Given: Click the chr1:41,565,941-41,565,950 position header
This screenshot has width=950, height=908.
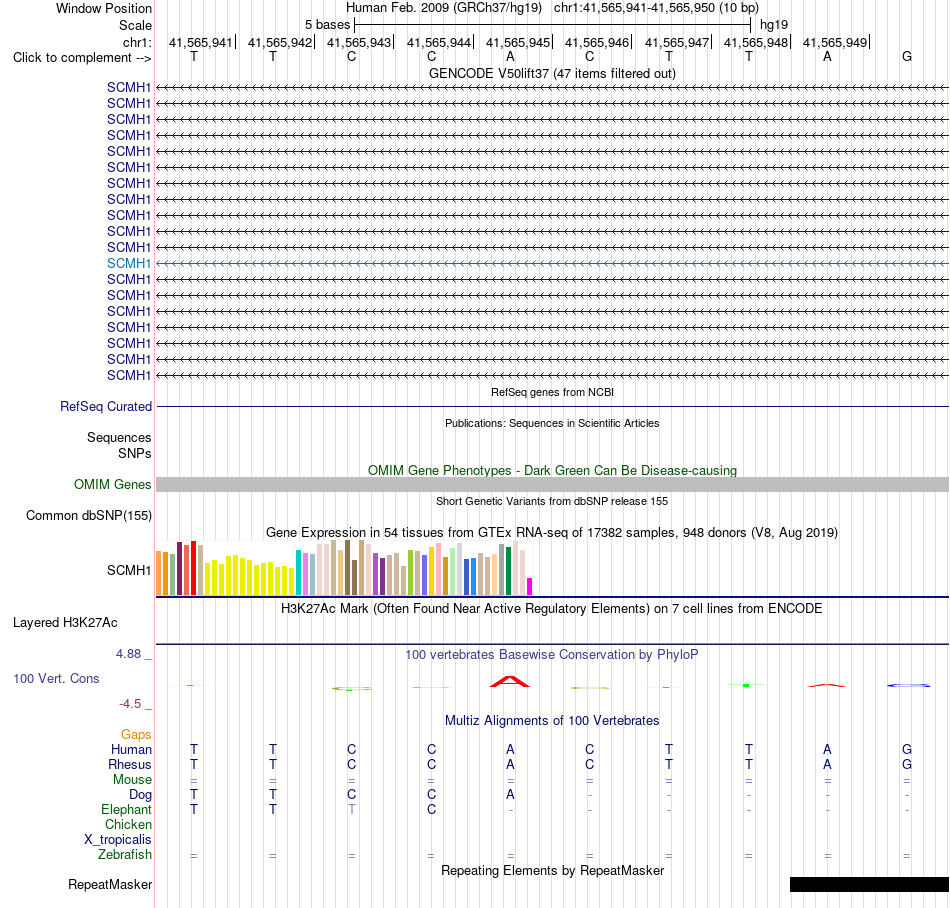Looking at the screenshot, I should pyautogui.click(x=656, y=8).
